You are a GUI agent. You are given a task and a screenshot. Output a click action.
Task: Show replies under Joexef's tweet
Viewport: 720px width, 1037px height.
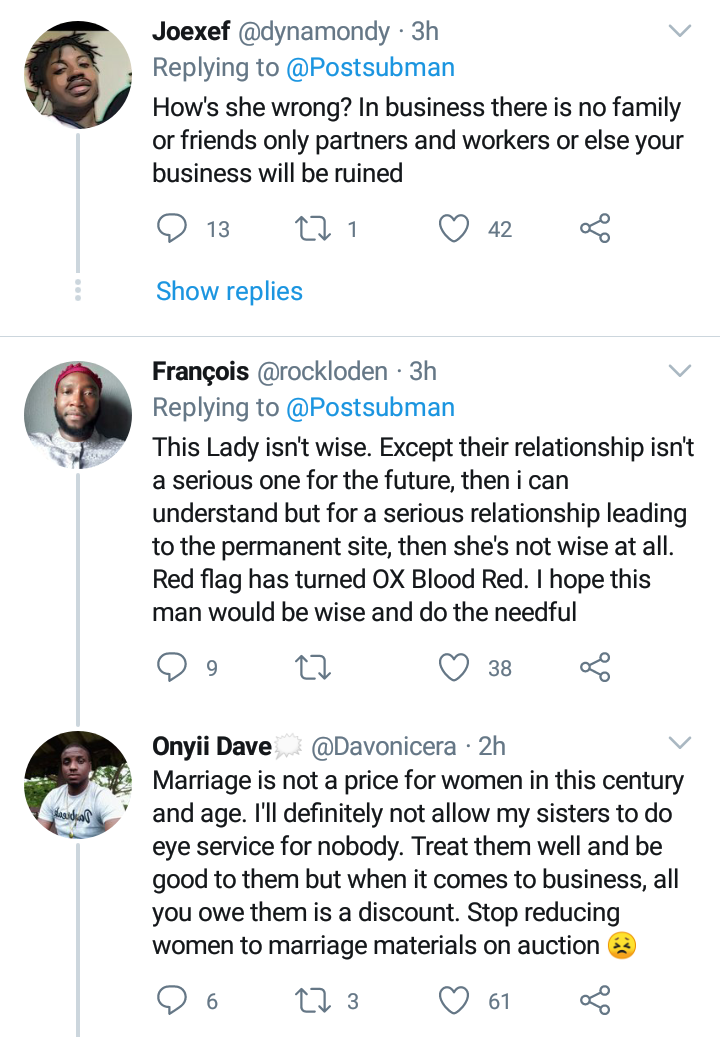(x=229, y=291)
